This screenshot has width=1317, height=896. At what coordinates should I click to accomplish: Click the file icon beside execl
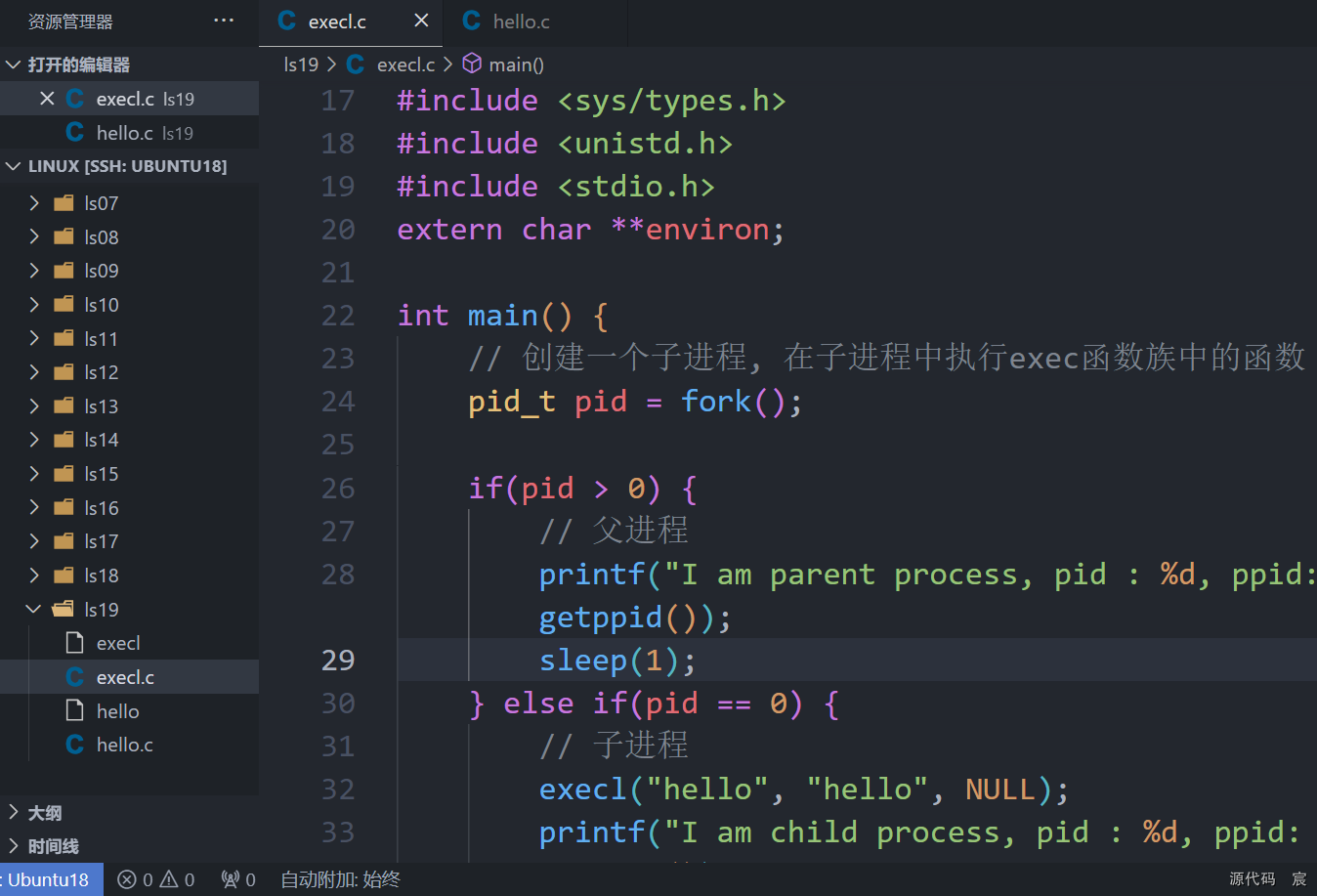[74, 643]
